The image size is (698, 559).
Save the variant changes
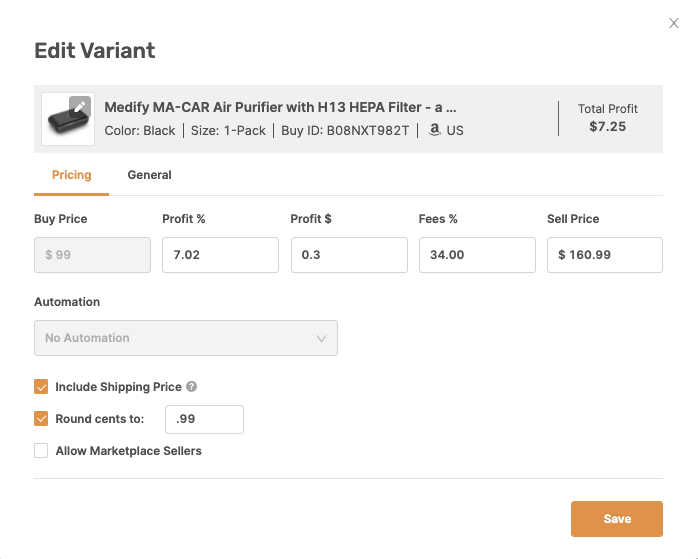617,519
